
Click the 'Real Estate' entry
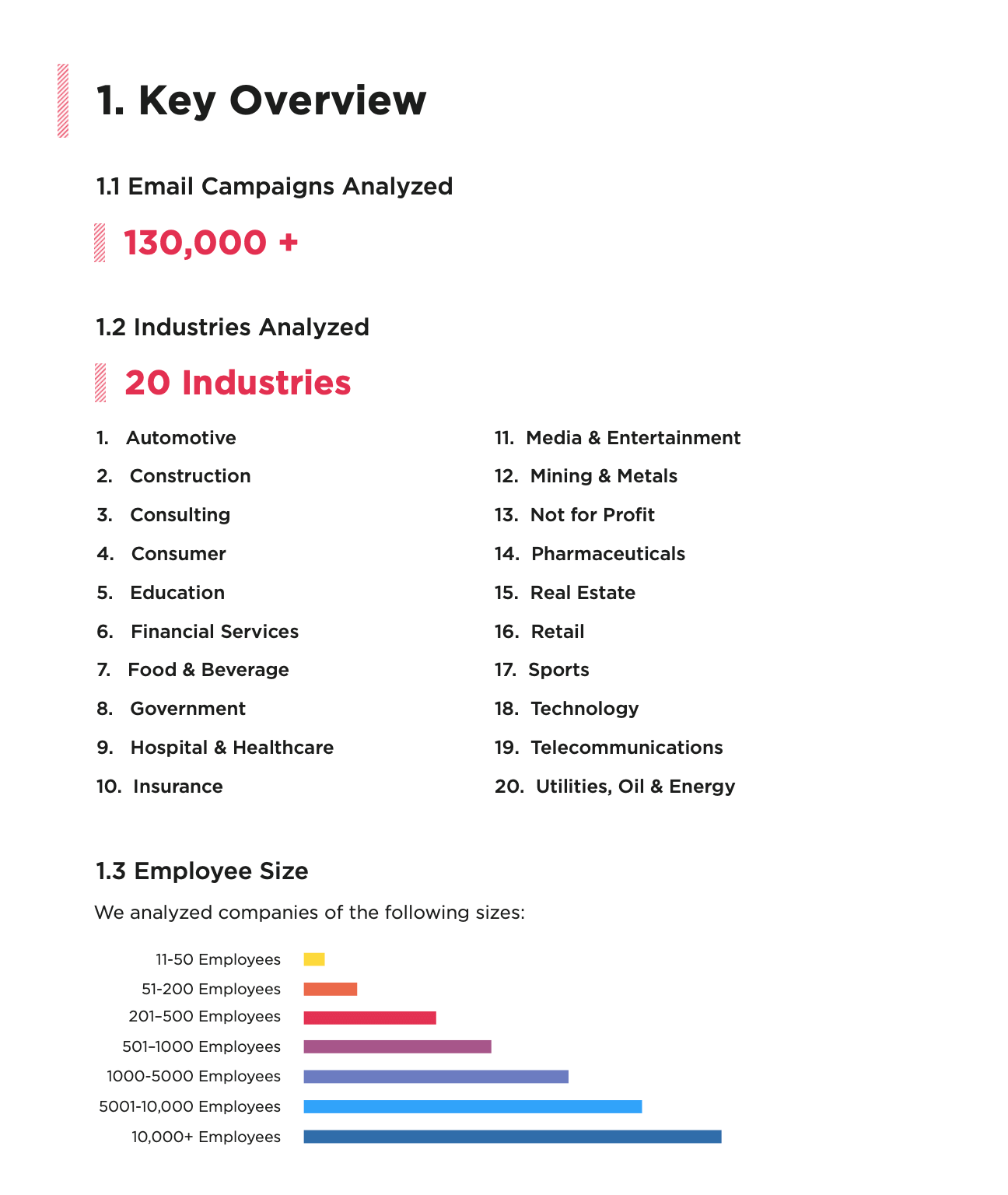click(583, 593)
